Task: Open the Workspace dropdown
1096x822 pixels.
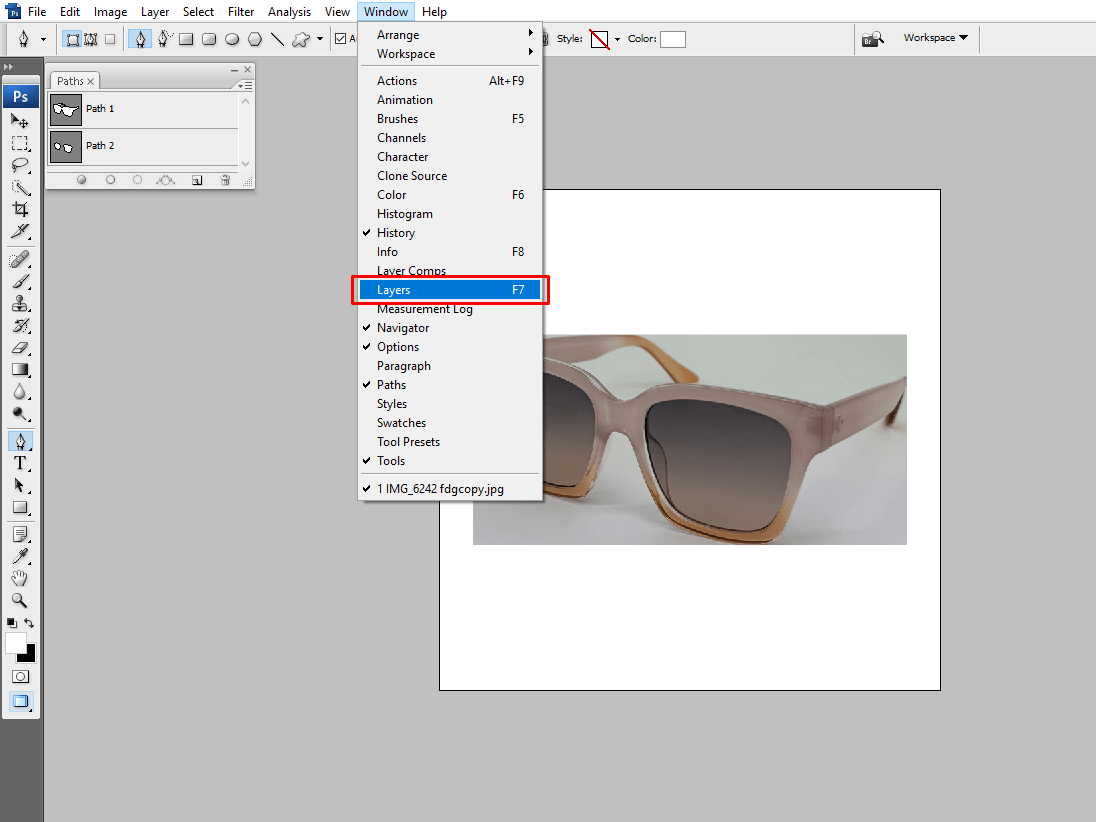Action: pos(934,37)
